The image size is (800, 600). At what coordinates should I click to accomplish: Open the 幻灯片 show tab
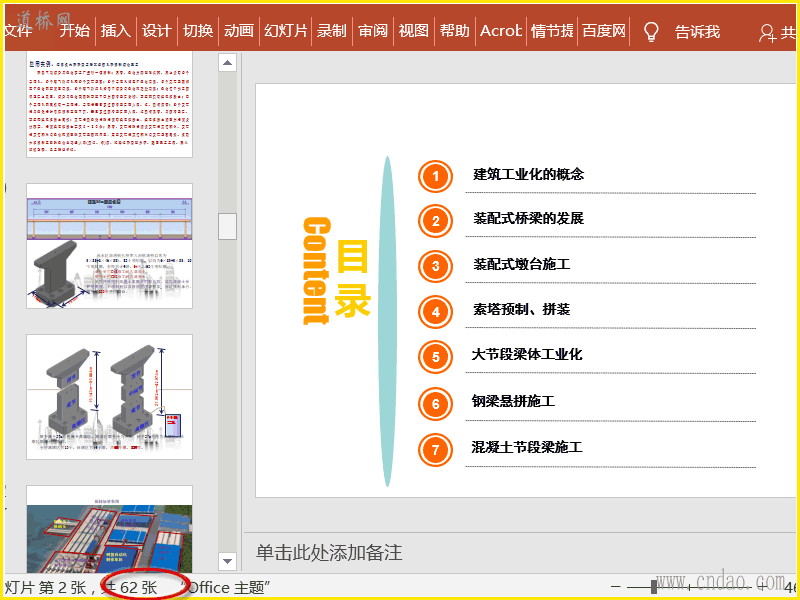tap(285, 31)
